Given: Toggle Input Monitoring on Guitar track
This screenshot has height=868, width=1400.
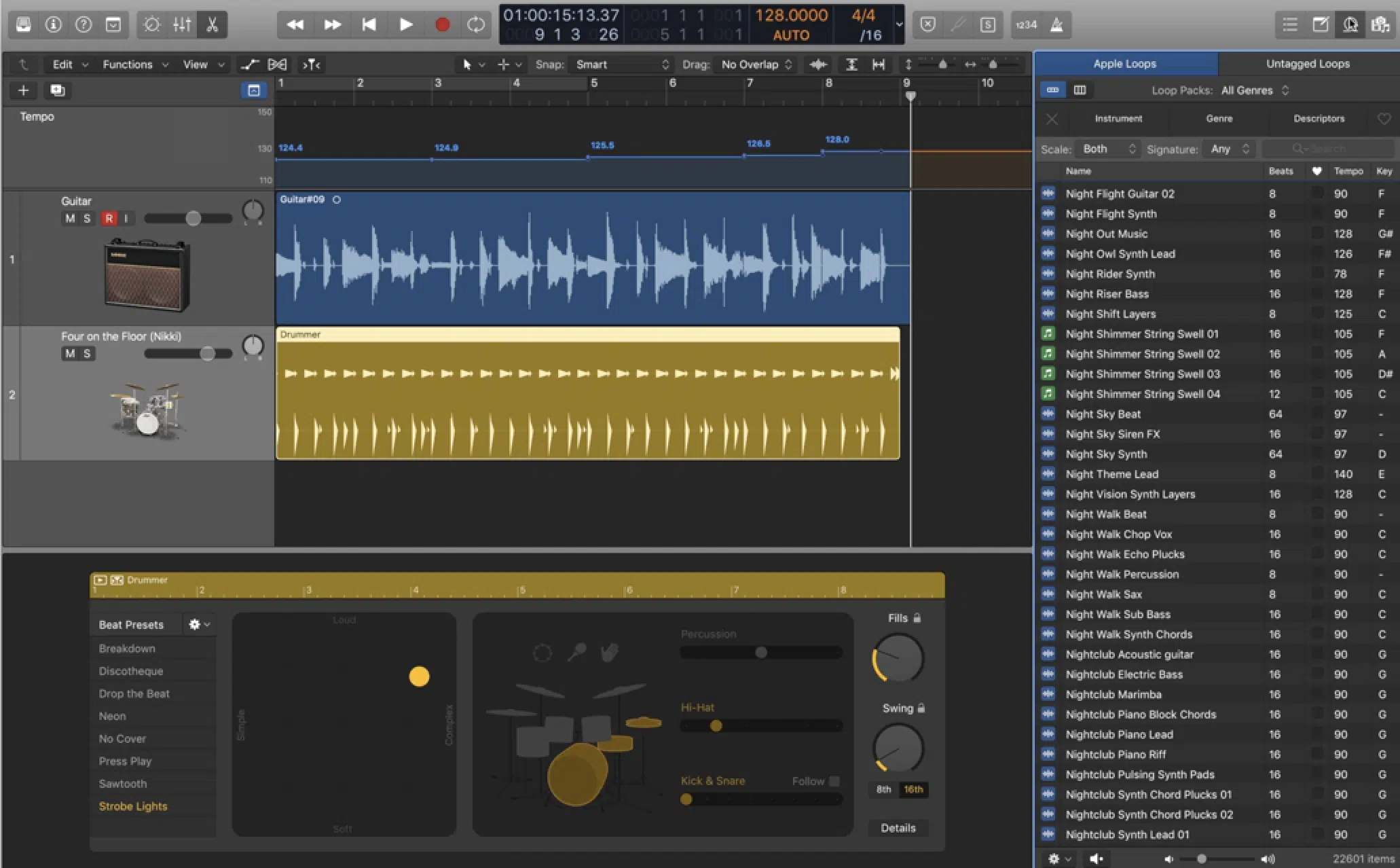Looking at the screenshot, I should (x=126, y=218).
